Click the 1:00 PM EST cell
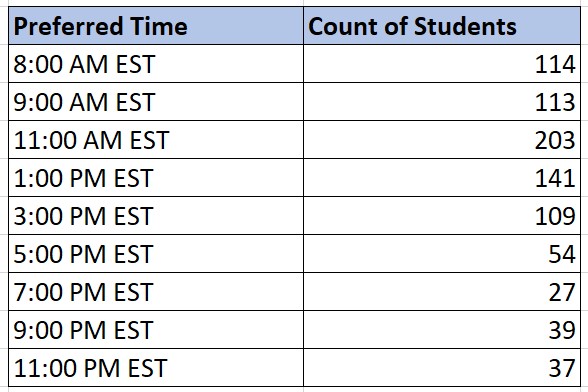Viewport: 588px width, 392px height. (x=156, y=177)
